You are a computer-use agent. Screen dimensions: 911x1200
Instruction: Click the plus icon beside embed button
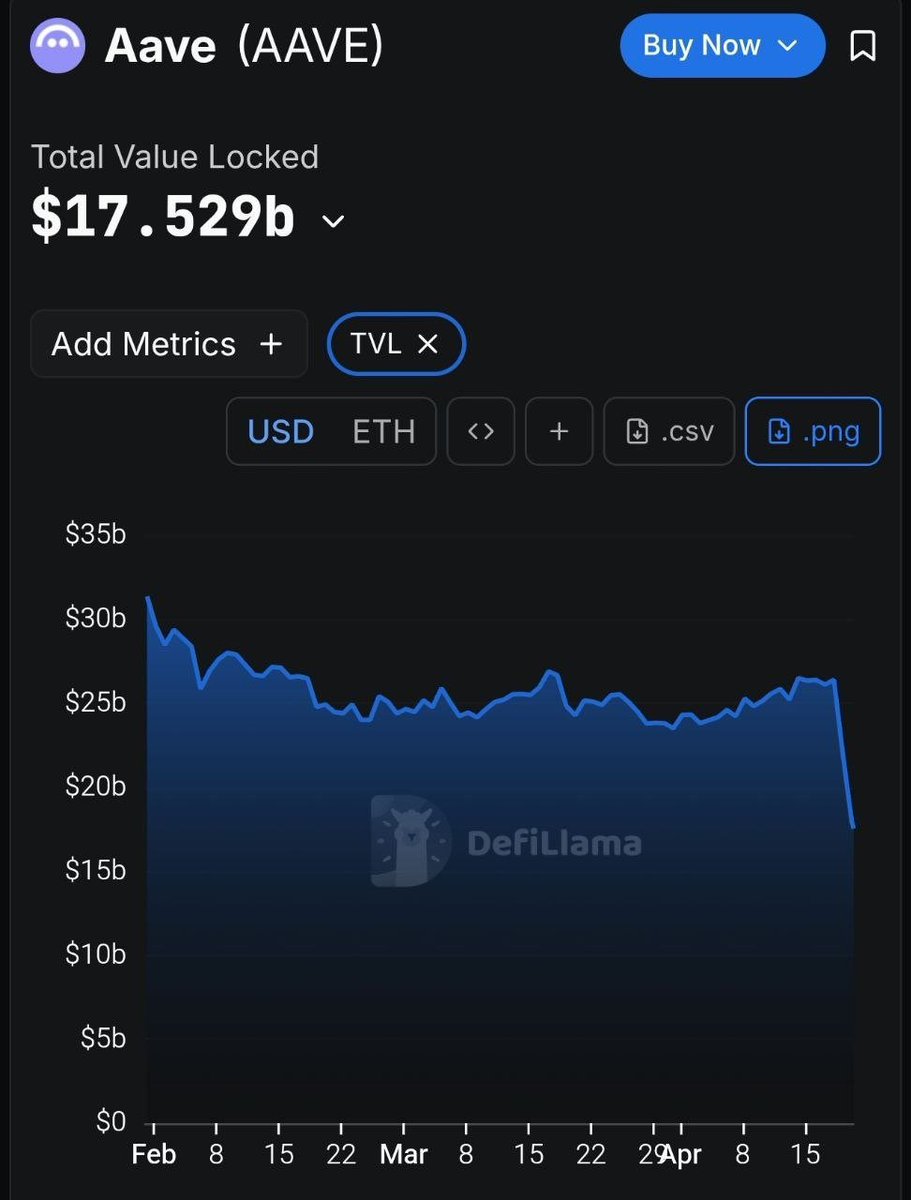[x=559, y=432]
